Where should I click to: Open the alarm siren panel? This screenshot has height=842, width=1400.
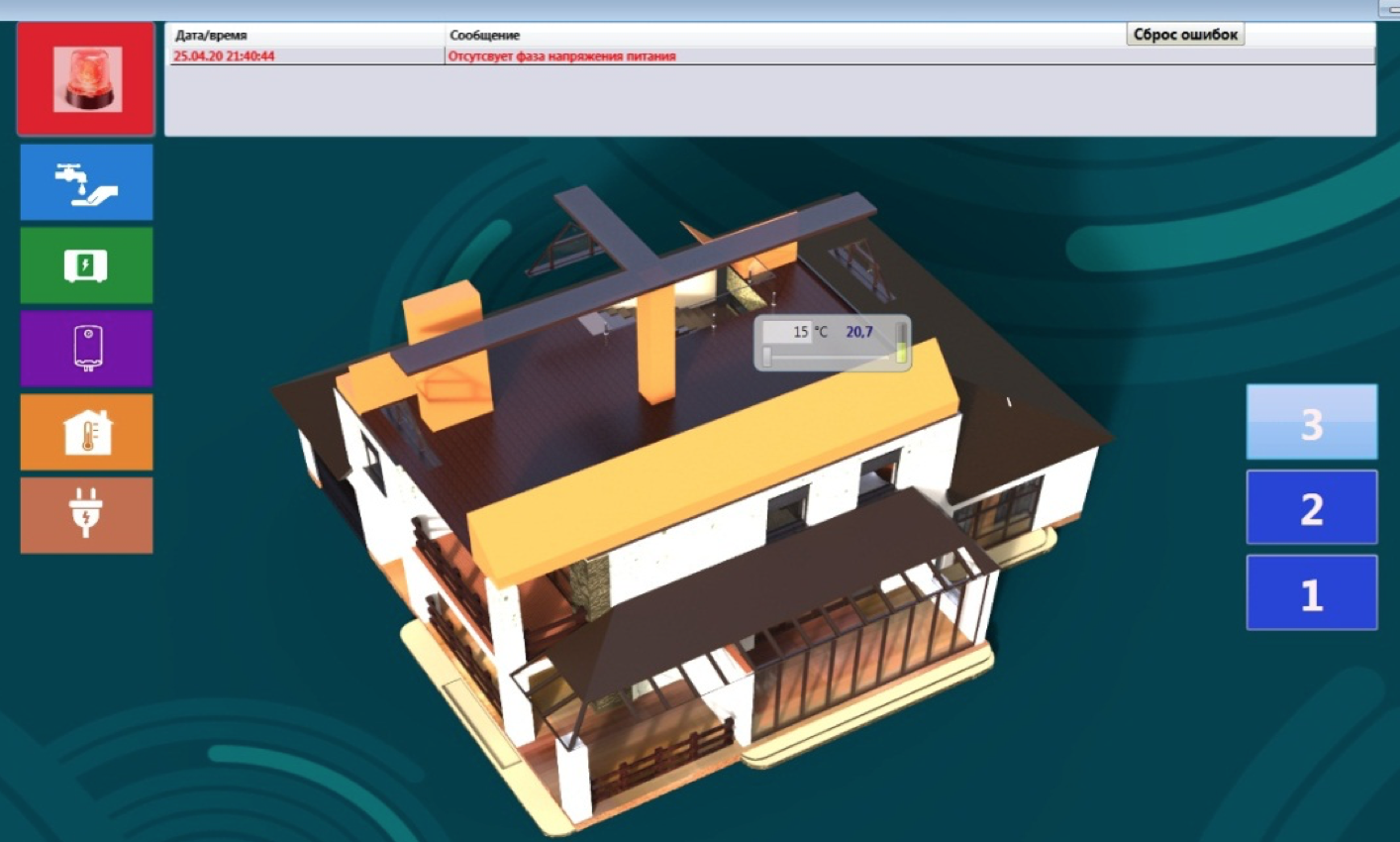click(x=86, y=79)
